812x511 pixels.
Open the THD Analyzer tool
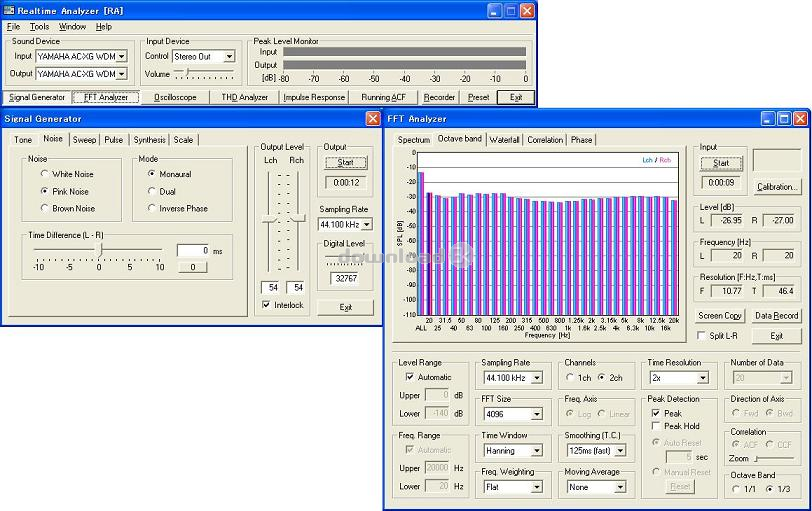point(244,97)
